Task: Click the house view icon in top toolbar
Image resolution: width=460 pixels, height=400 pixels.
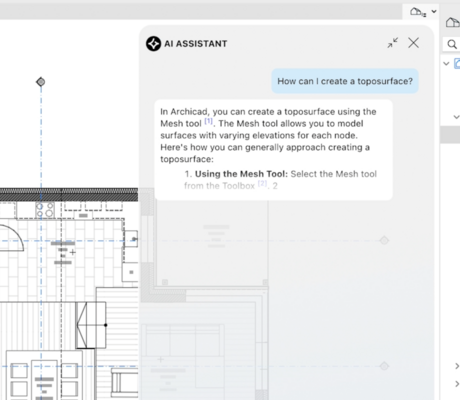Action: pos(418,12)
